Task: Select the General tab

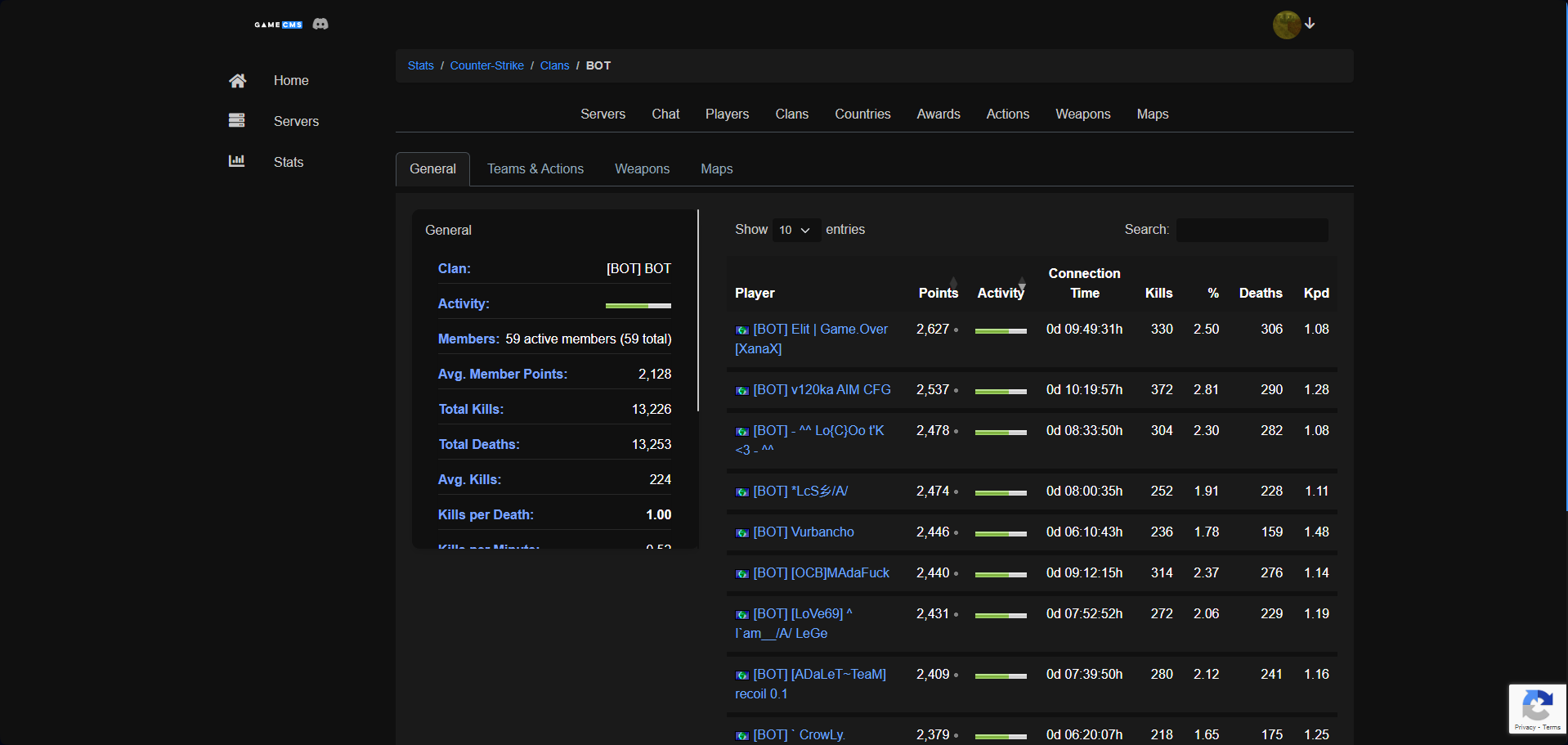Action: [x=432, y=168]
